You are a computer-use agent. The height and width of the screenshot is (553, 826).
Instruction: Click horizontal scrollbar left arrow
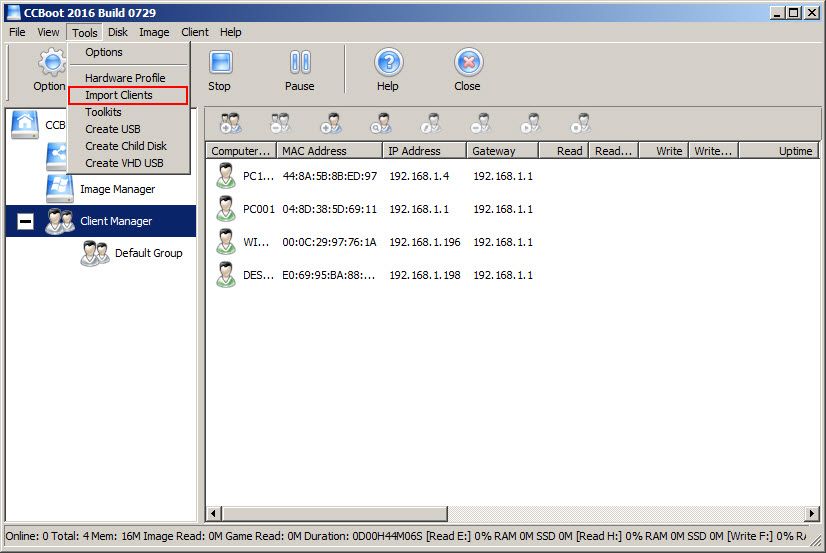click(213, 513)
